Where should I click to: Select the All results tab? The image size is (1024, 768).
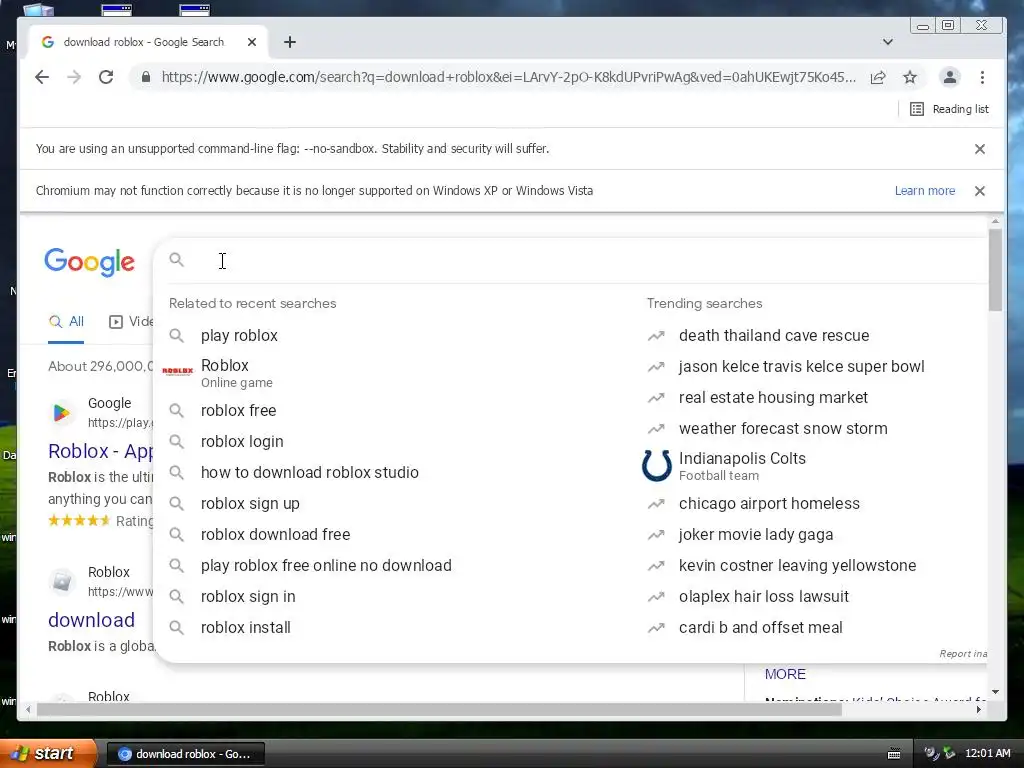67,321
